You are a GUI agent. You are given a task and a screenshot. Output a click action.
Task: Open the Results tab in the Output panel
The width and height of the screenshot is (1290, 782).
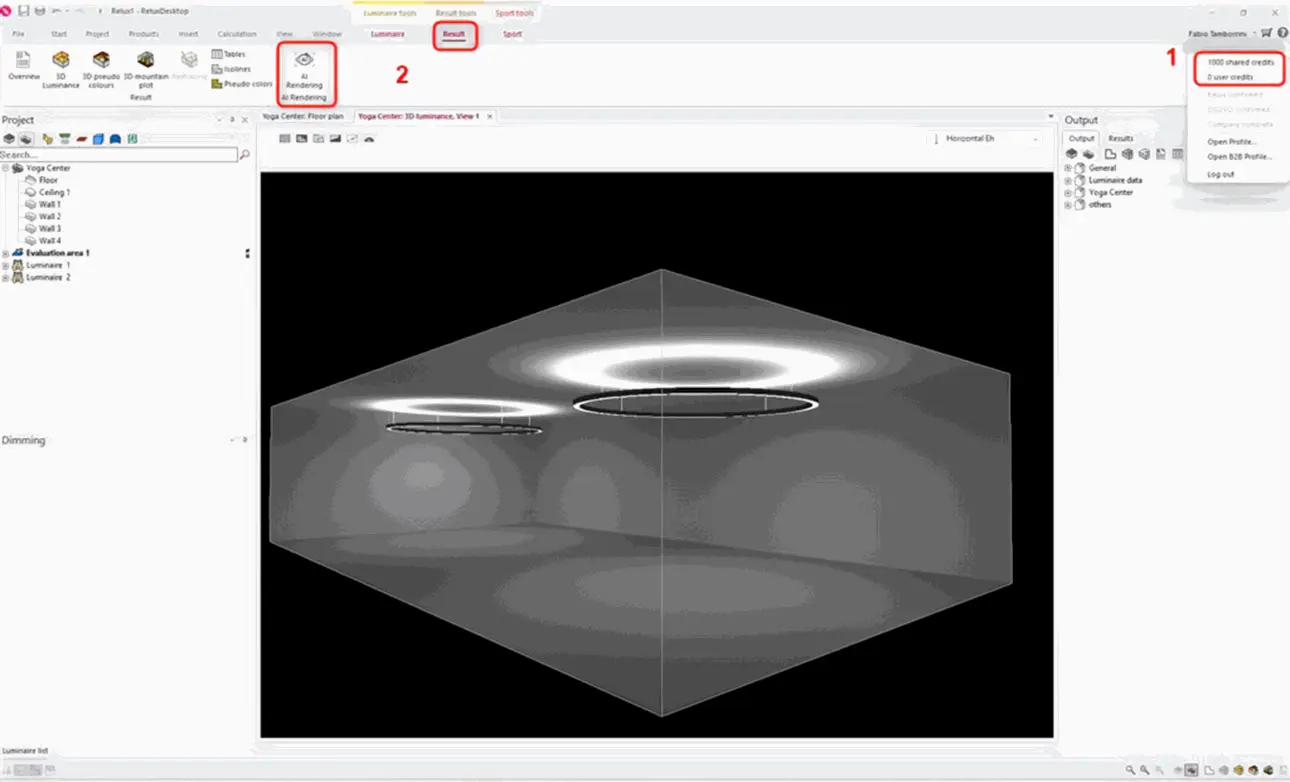(1121, 138)
